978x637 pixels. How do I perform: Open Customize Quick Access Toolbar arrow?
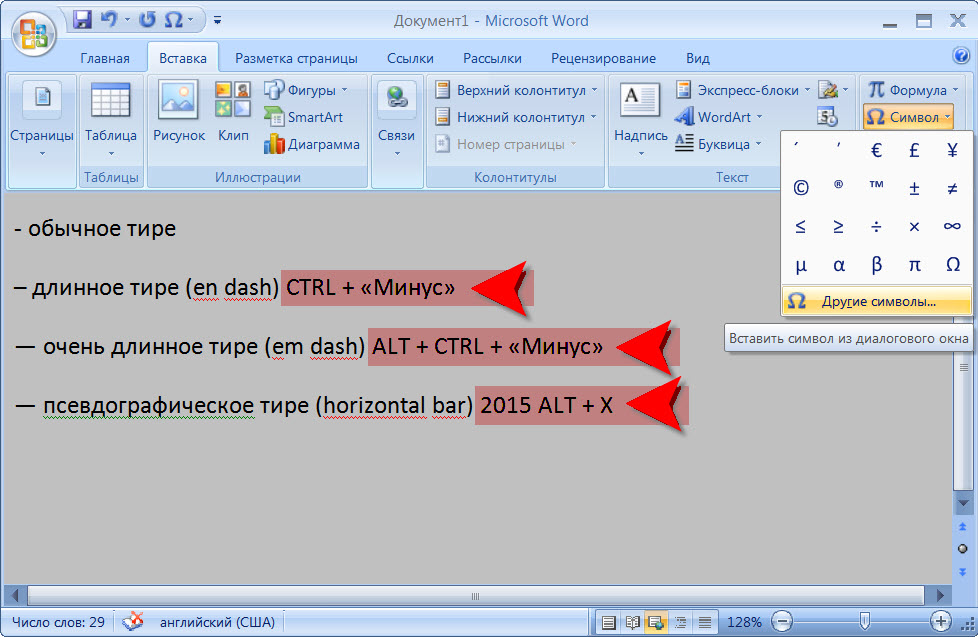[x=217, y=20]
